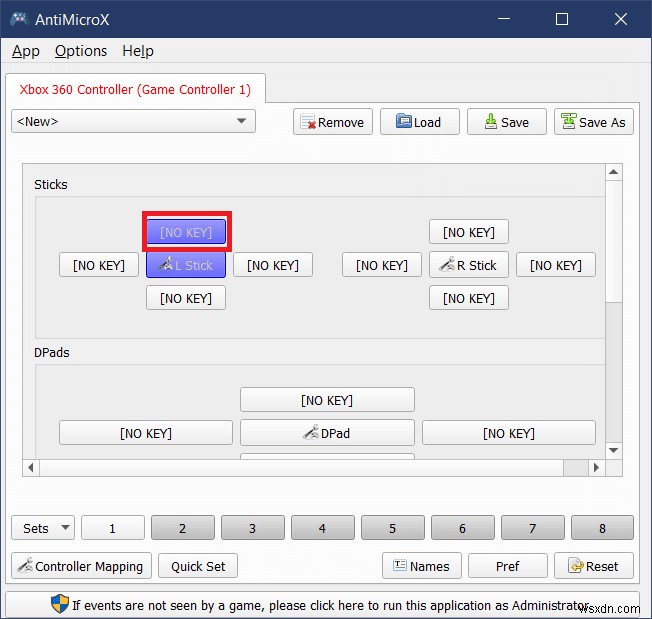Image resolution: width=652 pixels, height=619 pixels.
Task: Open Controller Mapping dialog
Action: [x=82, y=566]
